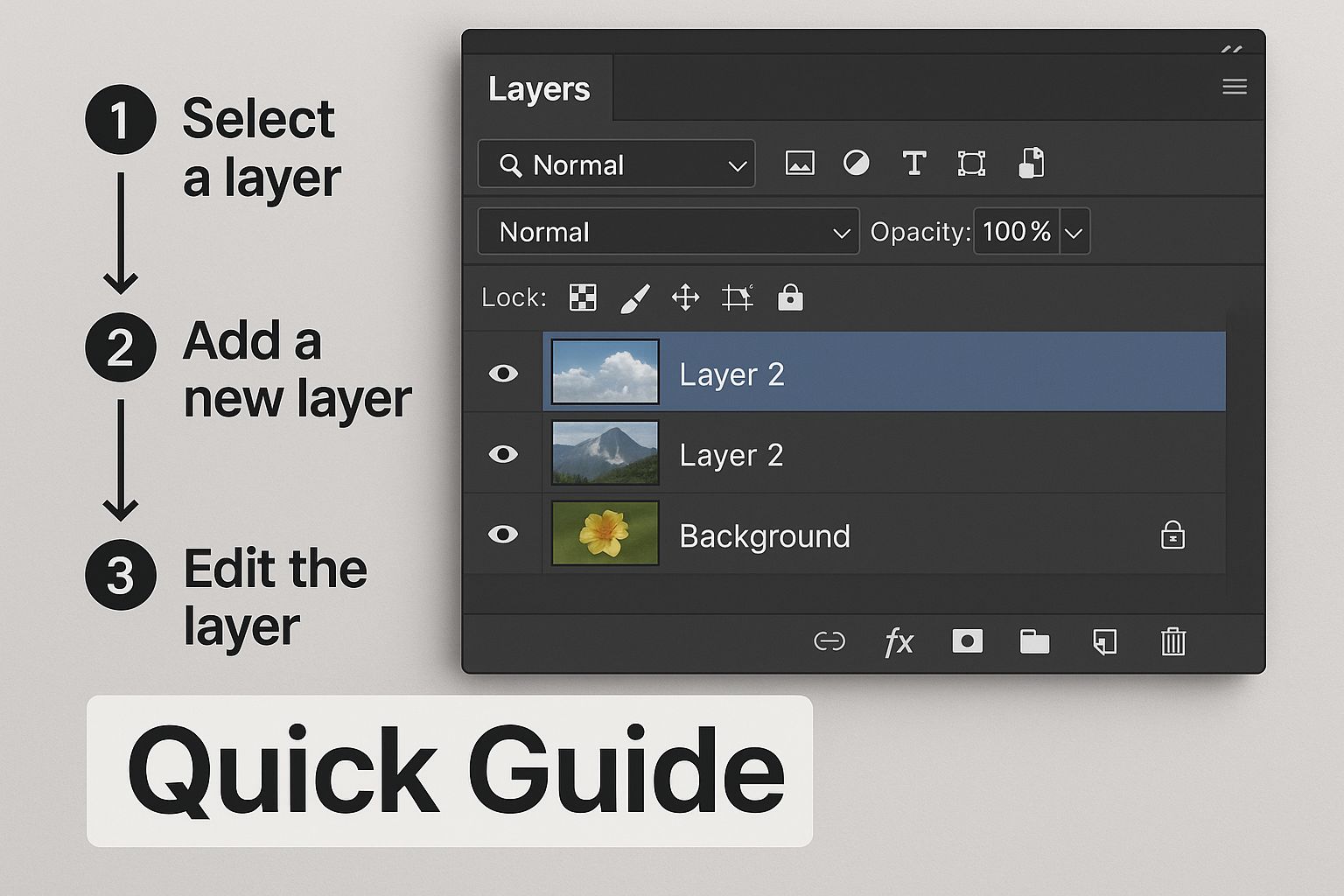Add a layer mask from bottom bar

967,641
